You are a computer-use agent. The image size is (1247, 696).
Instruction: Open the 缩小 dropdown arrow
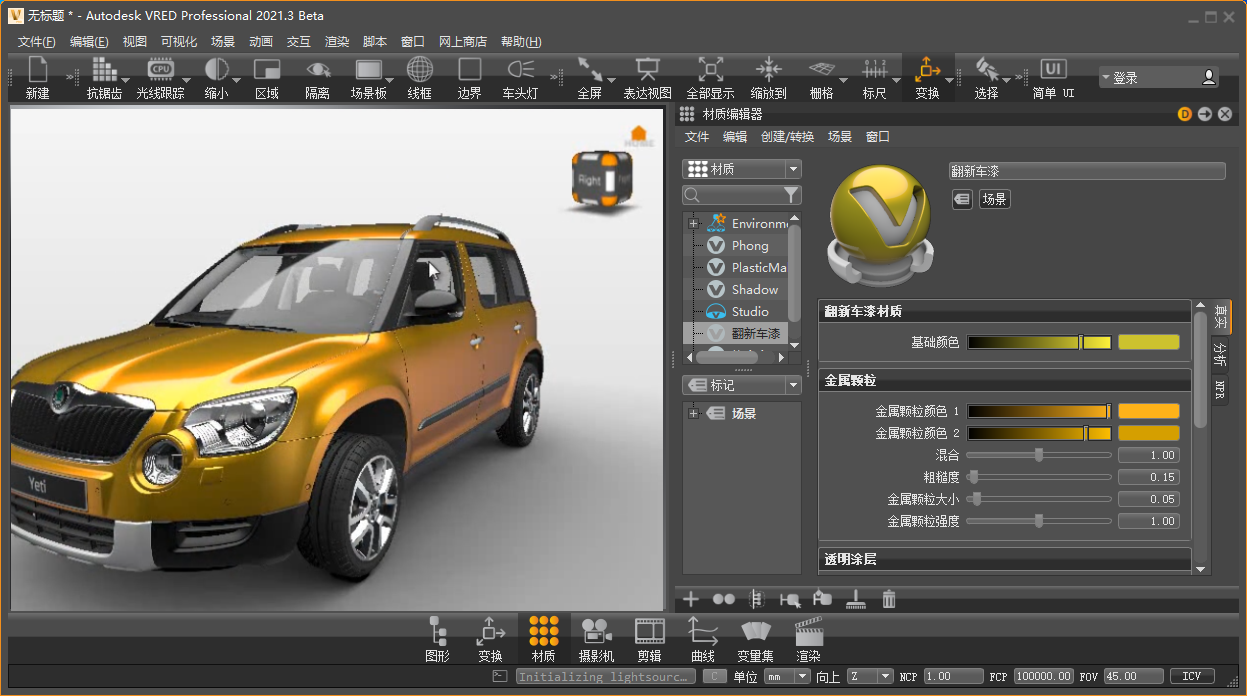(236, 80)
